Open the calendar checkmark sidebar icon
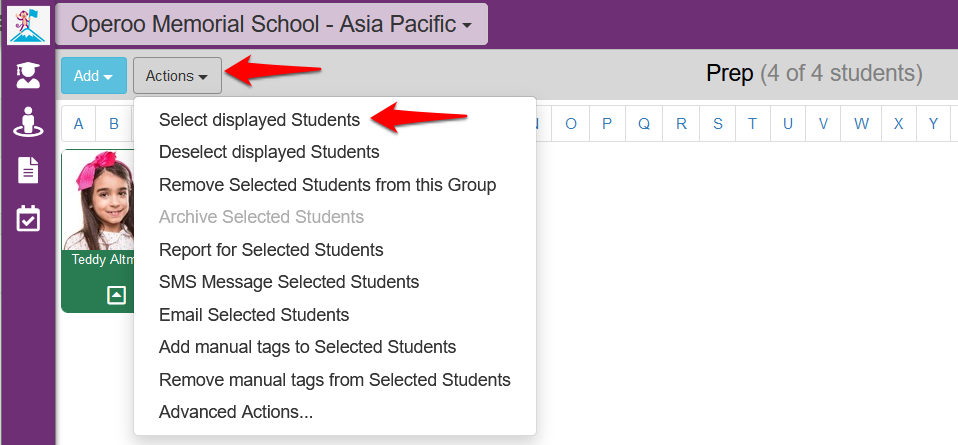Viewport: 958px width, 445px height. [x=28, y=218]
